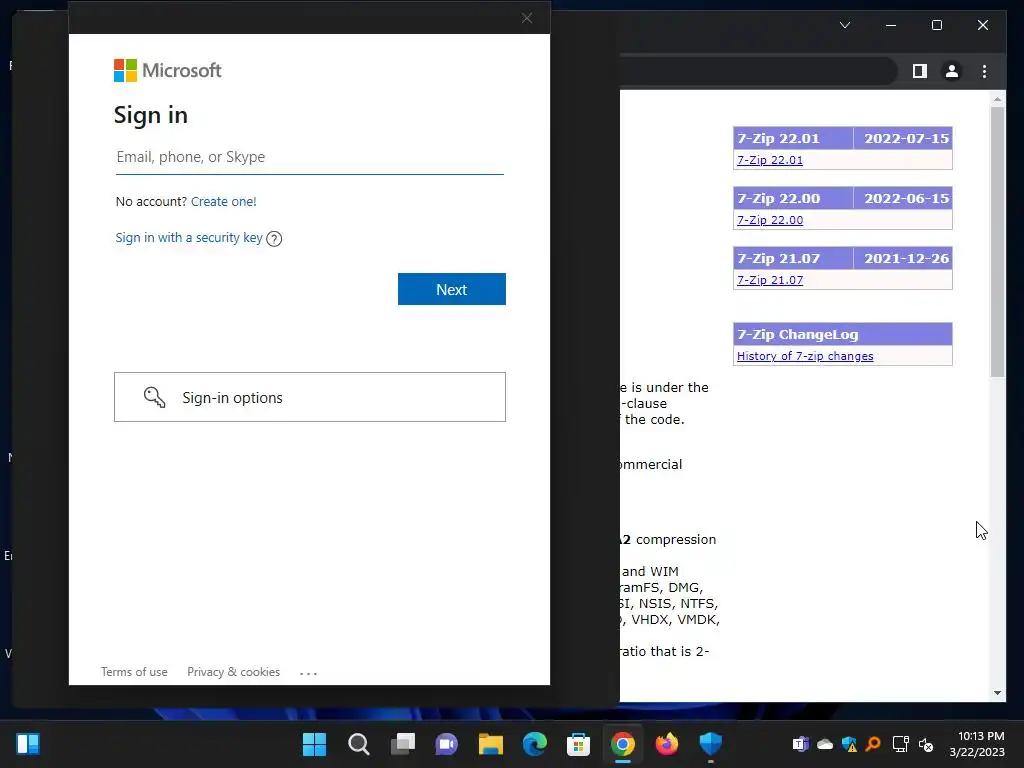Viewport: 1024px width, 768px height.
Task: Open Windows Widgets button on taskbar
Action: pyautogui.click(x=28, y=744)
